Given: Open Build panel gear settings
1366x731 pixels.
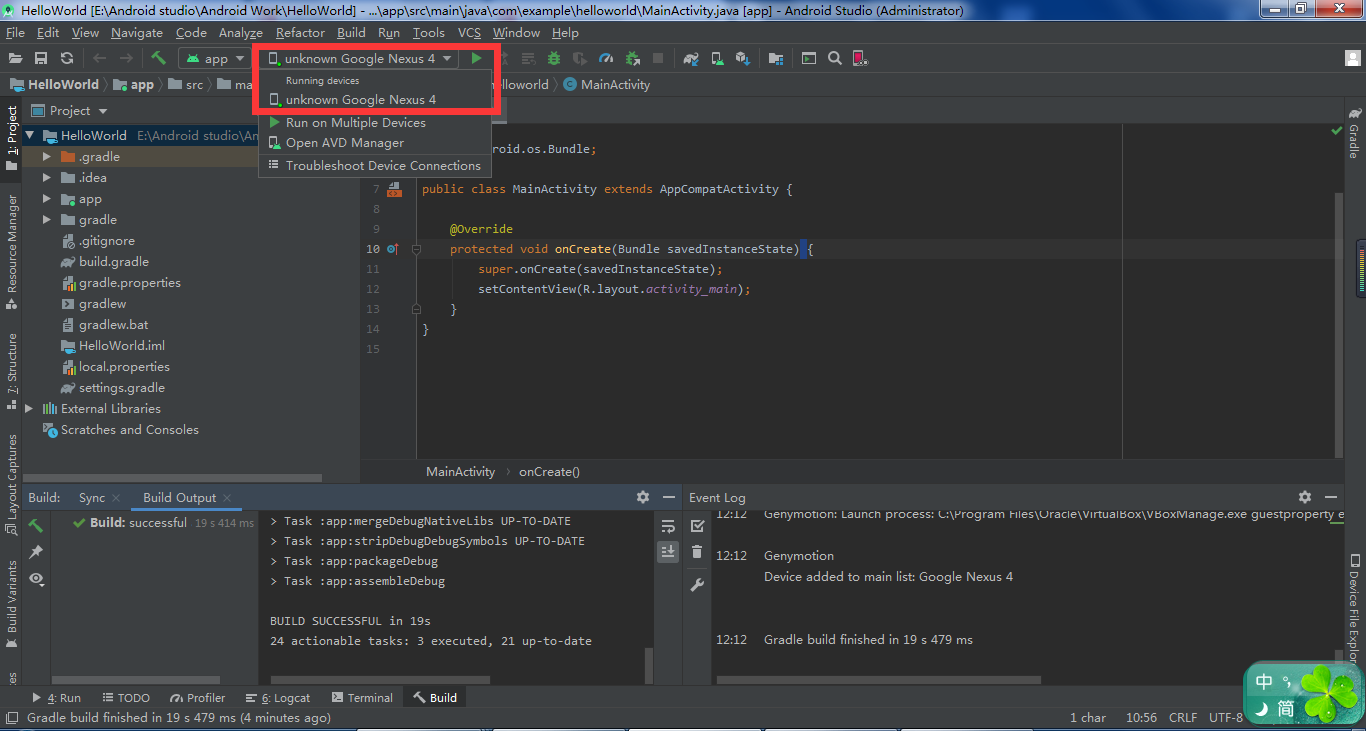Looking at the screenshot, I should (643, 497).
